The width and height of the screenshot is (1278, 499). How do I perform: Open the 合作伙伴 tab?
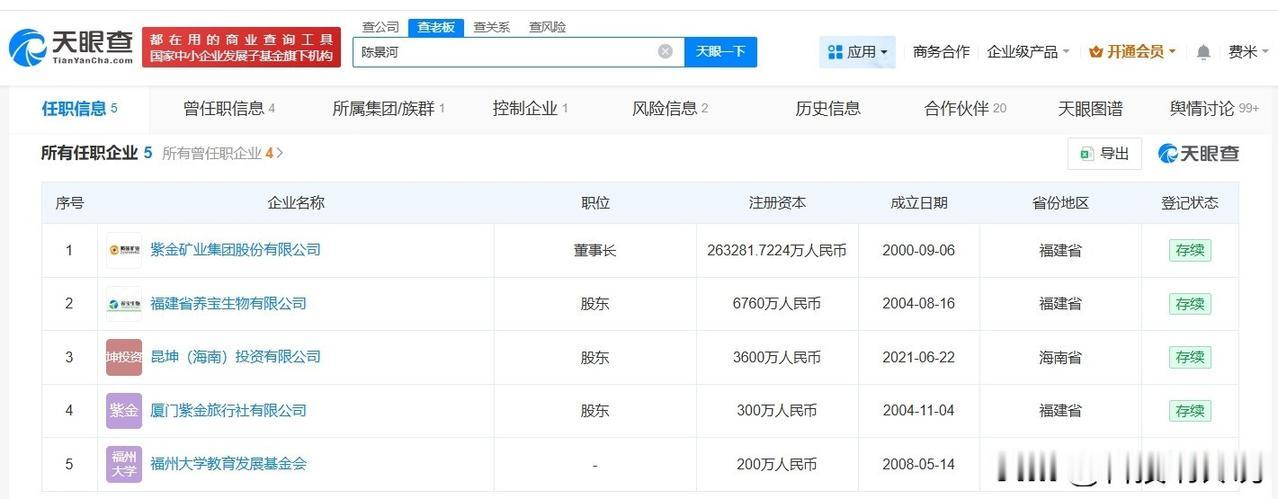coord(965,108)
